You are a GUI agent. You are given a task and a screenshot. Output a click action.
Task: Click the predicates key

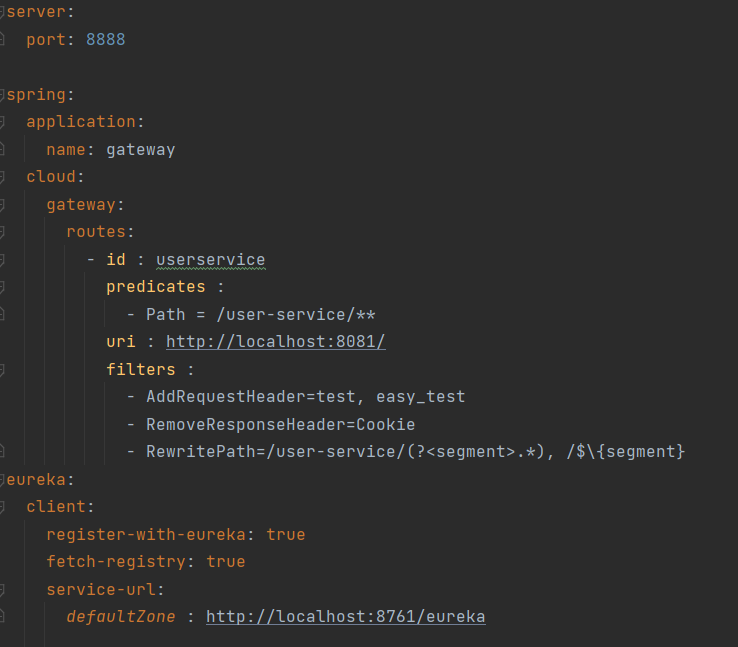(x=156, y=287)
